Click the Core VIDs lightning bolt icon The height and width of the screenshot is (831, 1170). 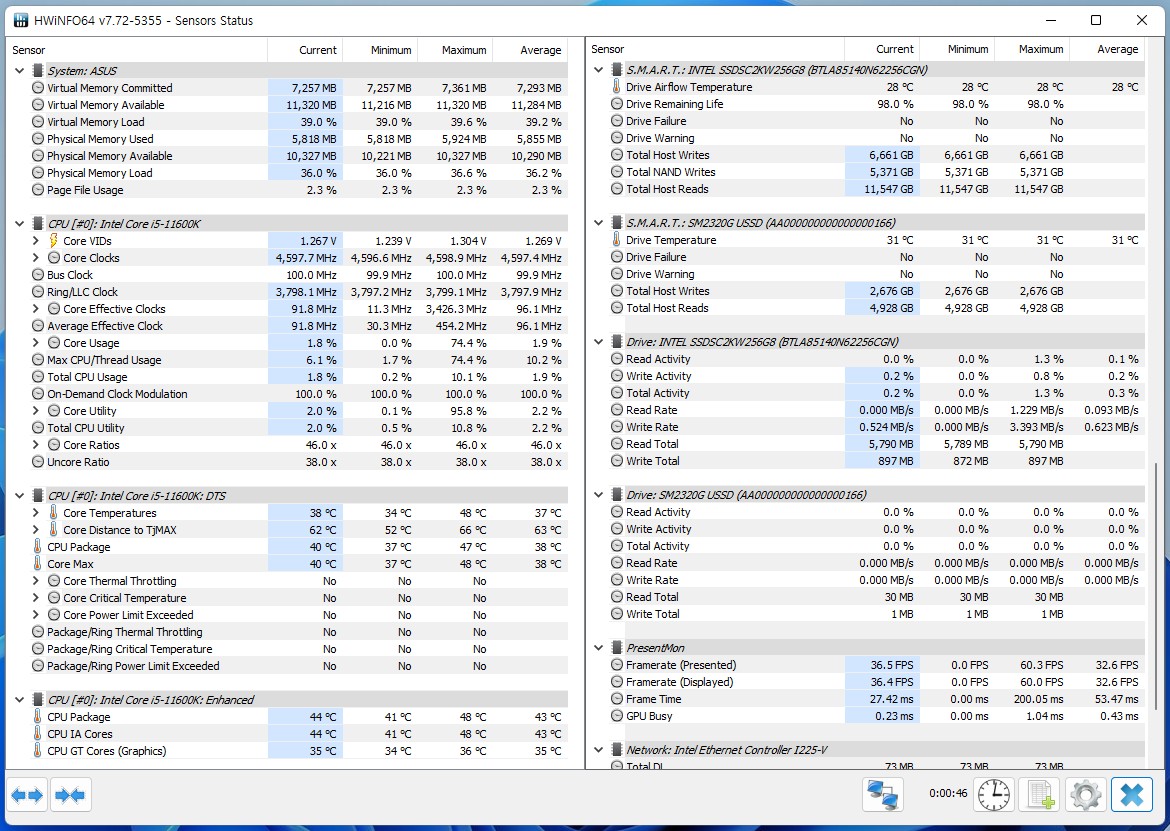54,240
